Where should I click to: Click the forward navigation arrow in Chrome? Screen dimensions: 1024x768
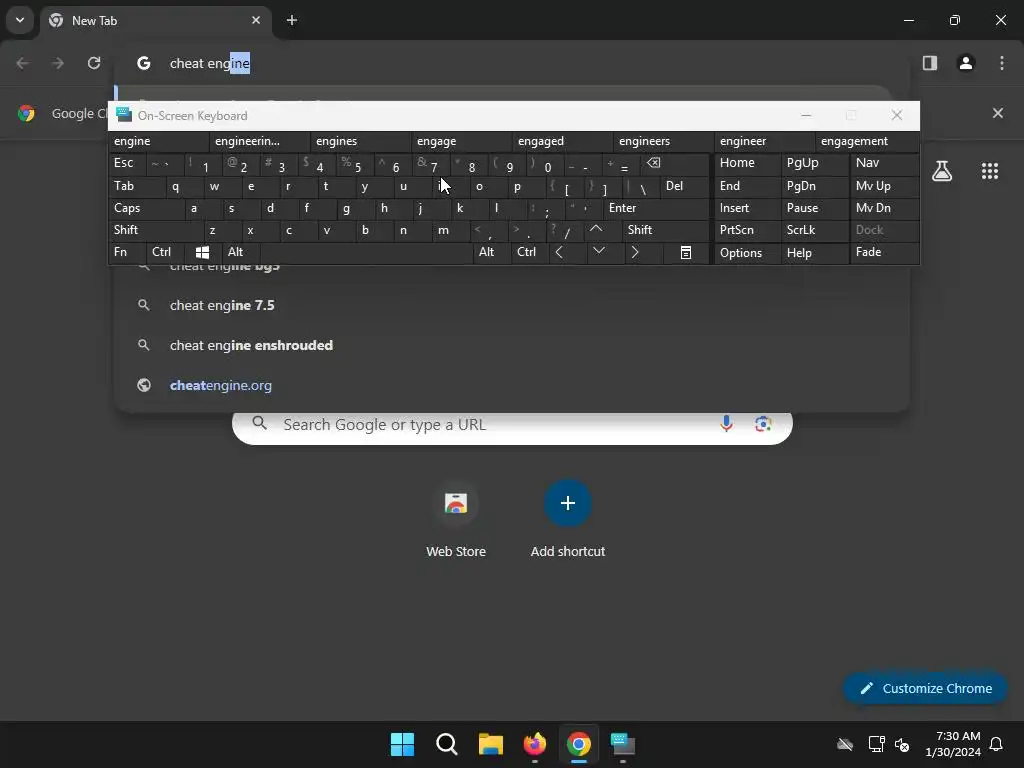click(58, 63)
